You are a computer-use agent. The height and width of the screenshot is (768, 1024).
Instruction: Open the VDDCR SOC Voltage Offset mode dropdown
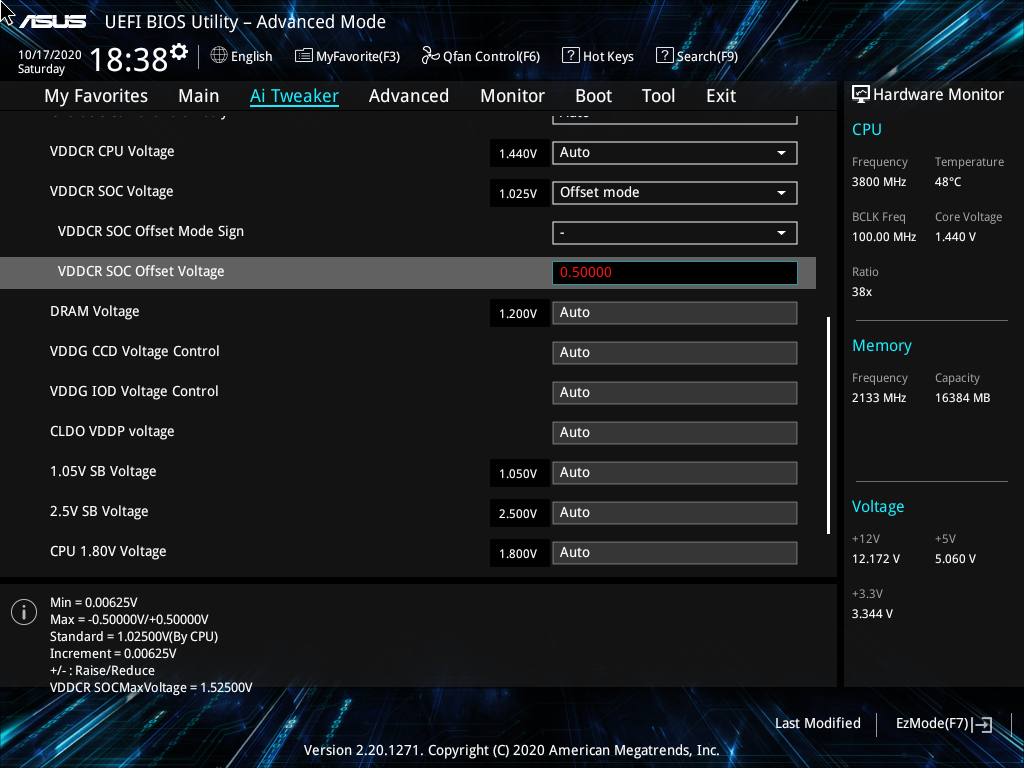pyautogui.click(x=675, y=193)
